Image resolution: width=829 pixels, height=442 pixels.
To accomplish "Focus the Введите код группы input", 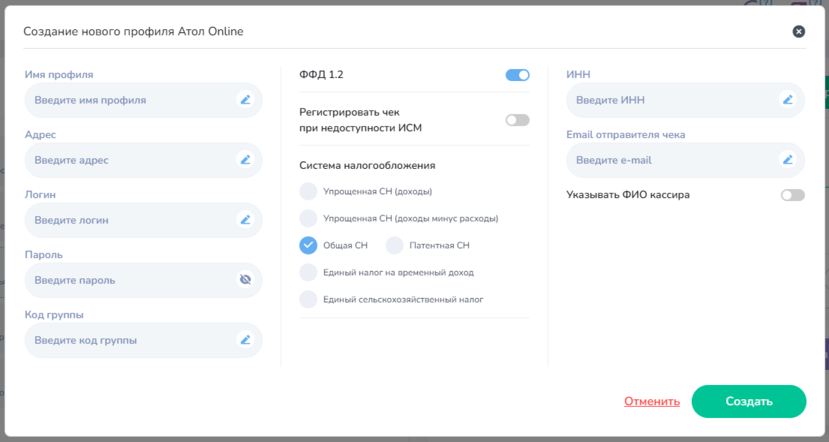I will [x=143, y=340].
